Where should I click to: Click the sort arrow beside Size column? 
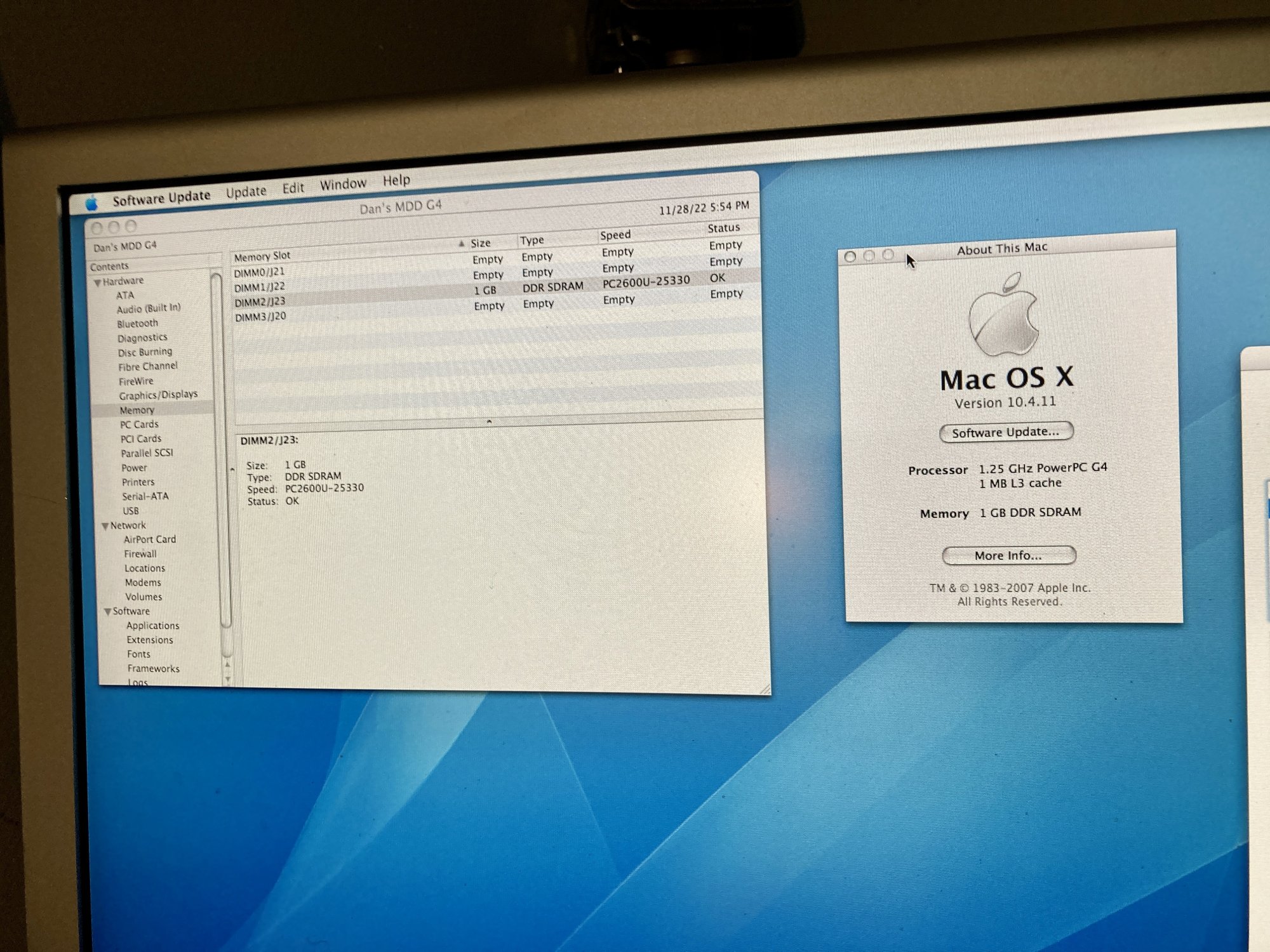point(462,244)
